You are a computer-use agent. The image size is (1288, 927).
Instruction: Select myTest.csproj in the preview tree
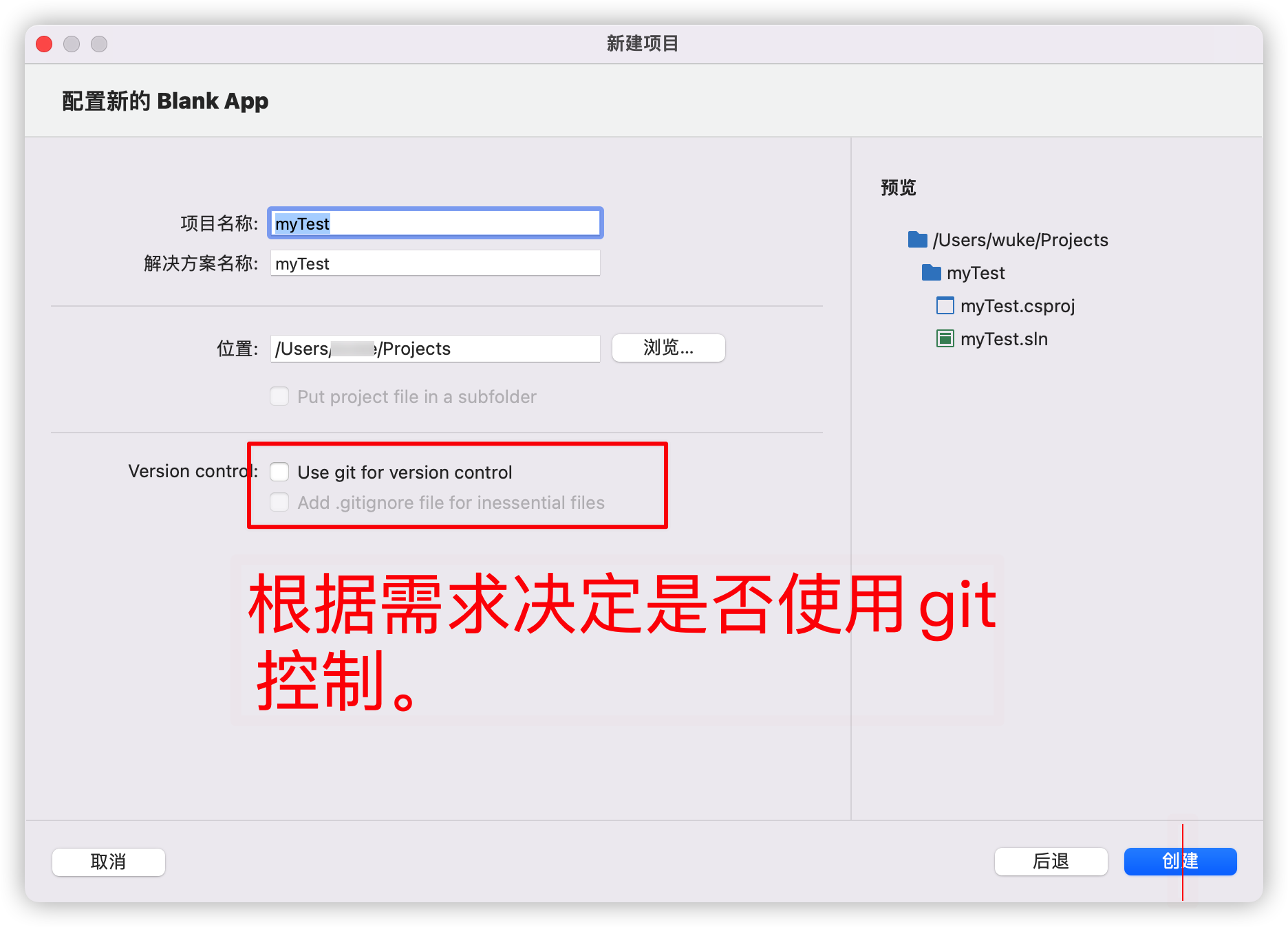[x=1018, y=306]
